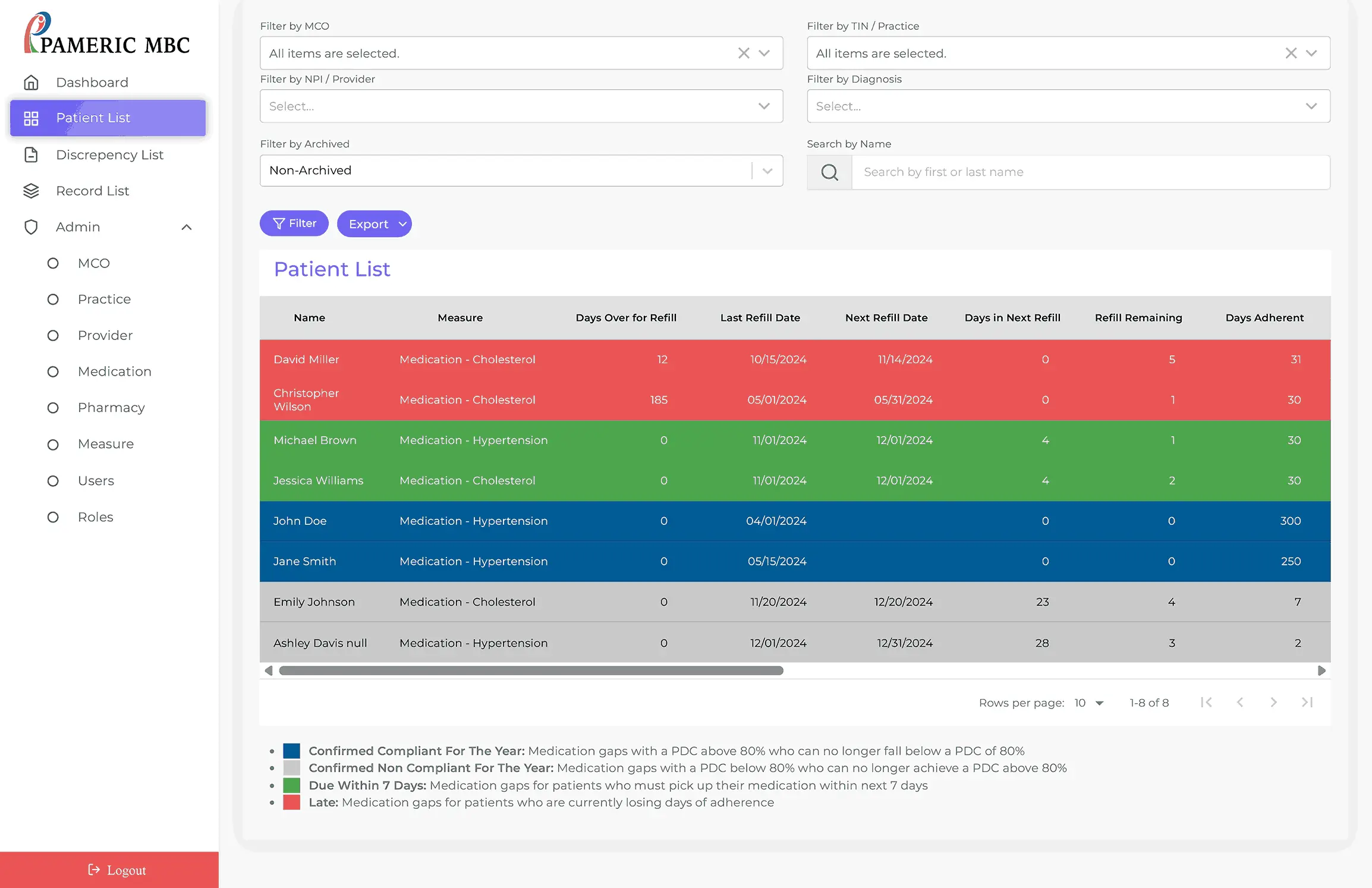This screenshot has width=1372, height=888.
Task: Click the Discrepency List document icon
Action: point(31,155)
